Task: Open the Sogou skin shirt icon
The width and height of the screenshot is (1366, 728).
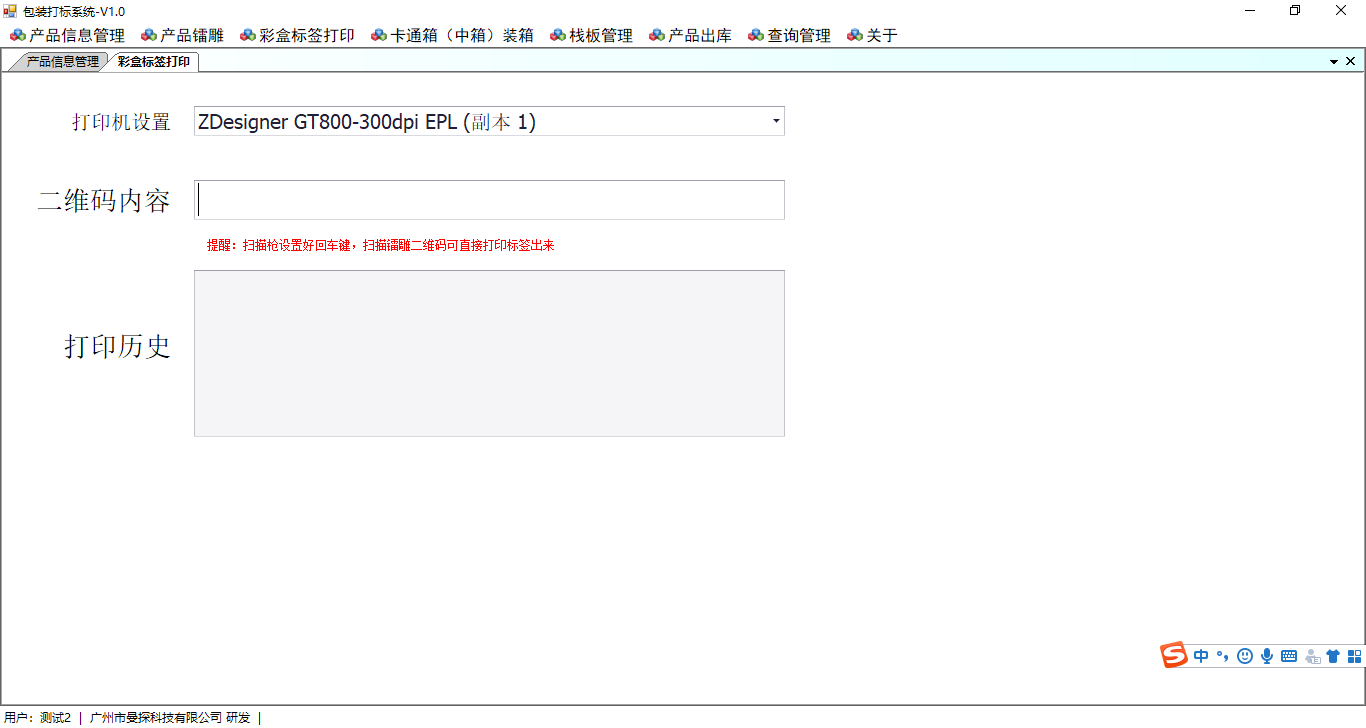Action: tap(1333, 656)
